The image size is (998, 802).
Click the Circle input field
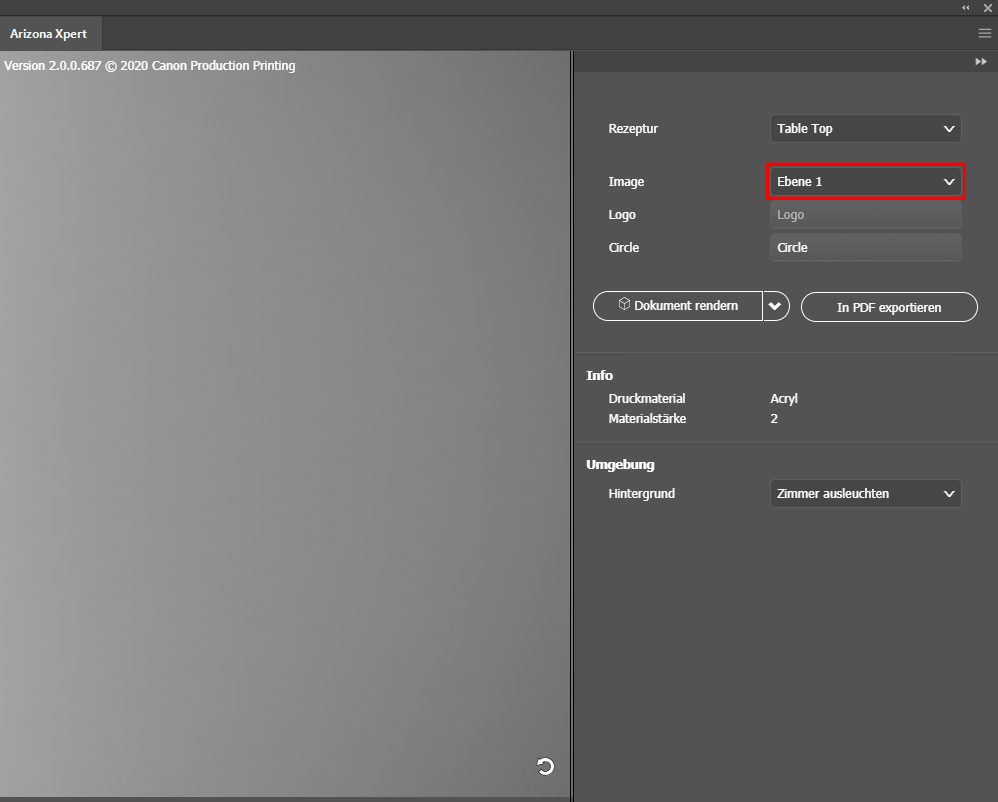(866, 248)
